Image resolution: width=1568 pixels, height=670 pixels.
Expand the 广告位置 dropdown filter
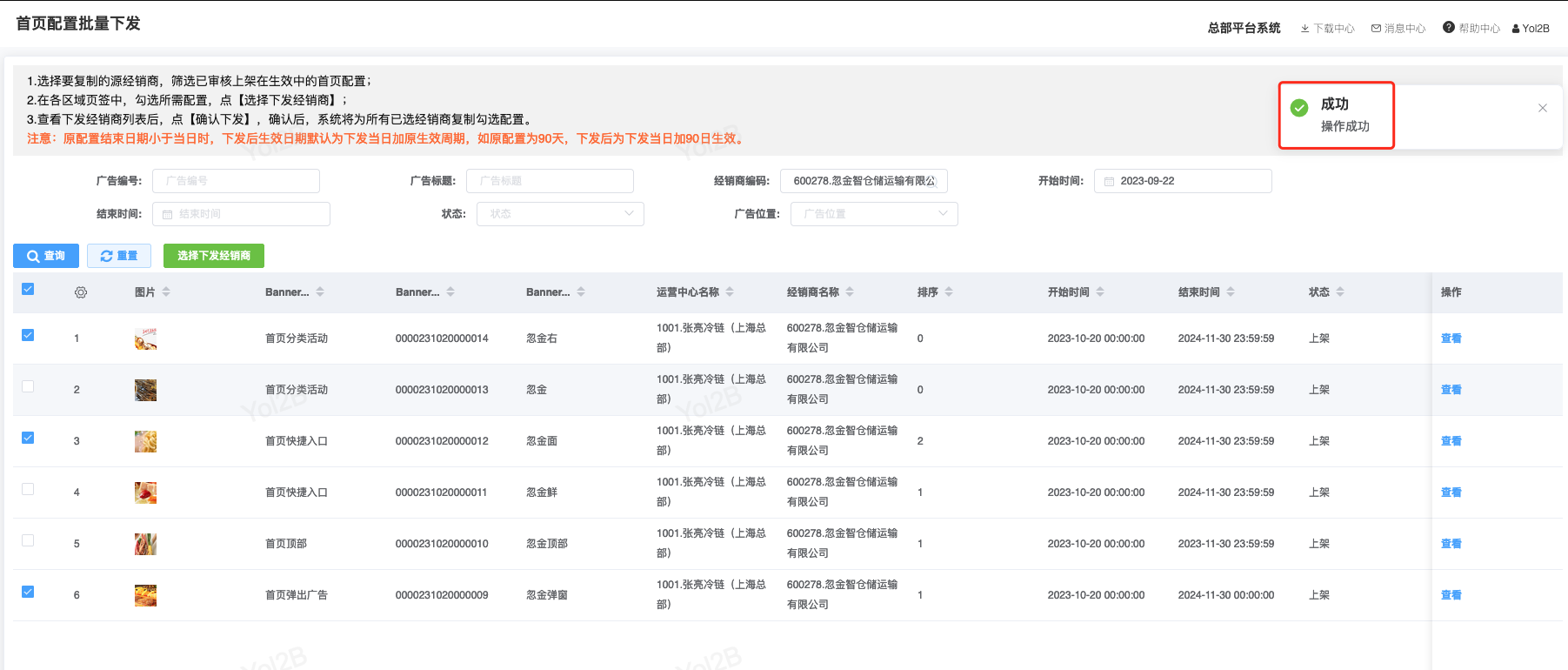874,214
